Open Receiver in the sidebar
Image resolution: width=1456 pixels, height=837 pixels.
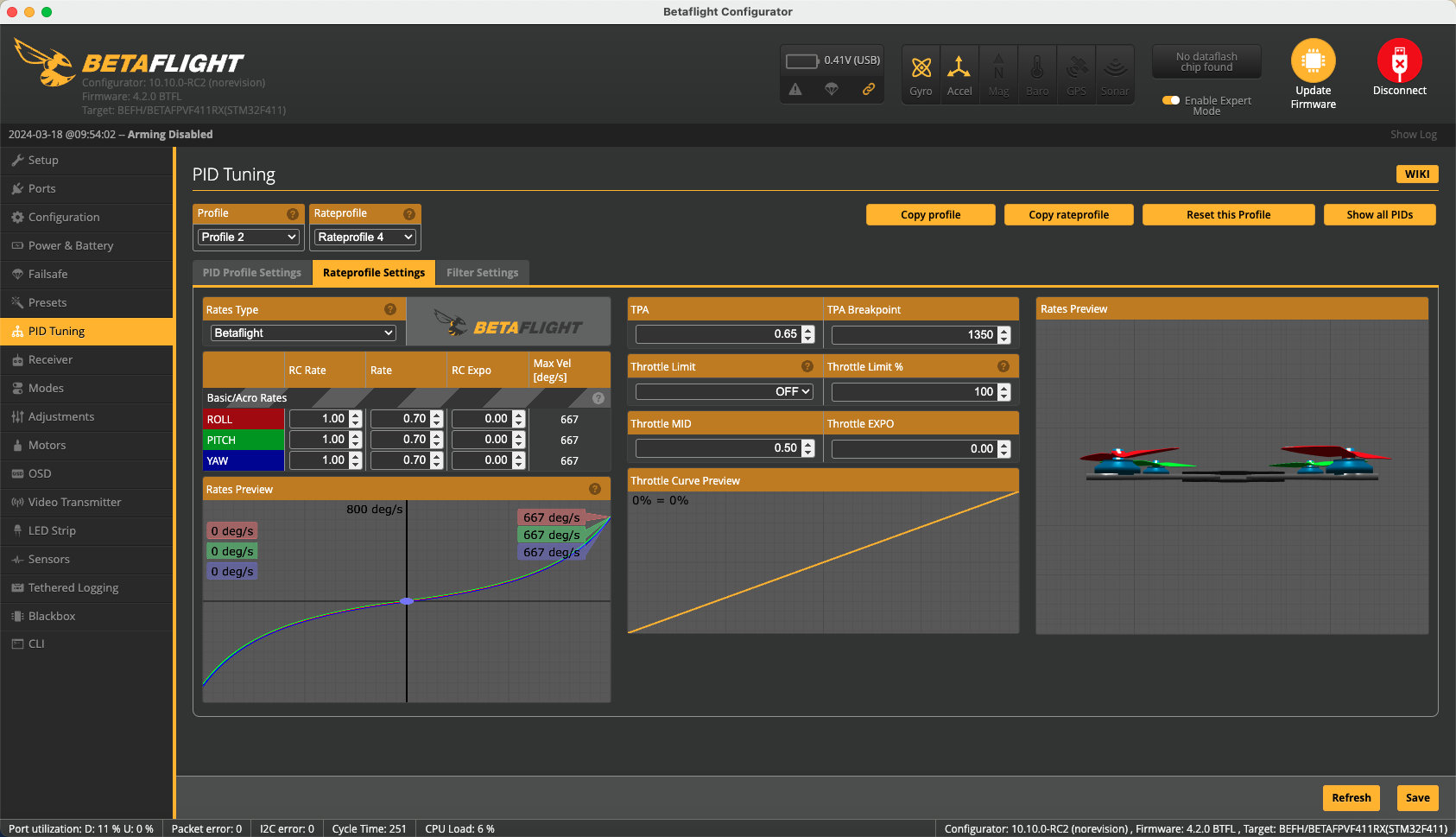click(86, 360)
